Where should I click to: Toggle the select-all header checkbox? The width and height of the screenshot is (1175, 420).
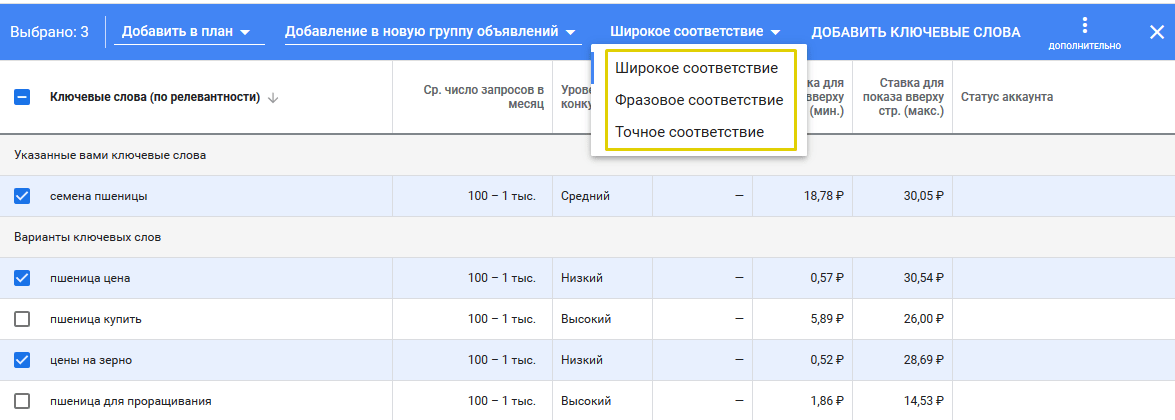click(22, 98)
